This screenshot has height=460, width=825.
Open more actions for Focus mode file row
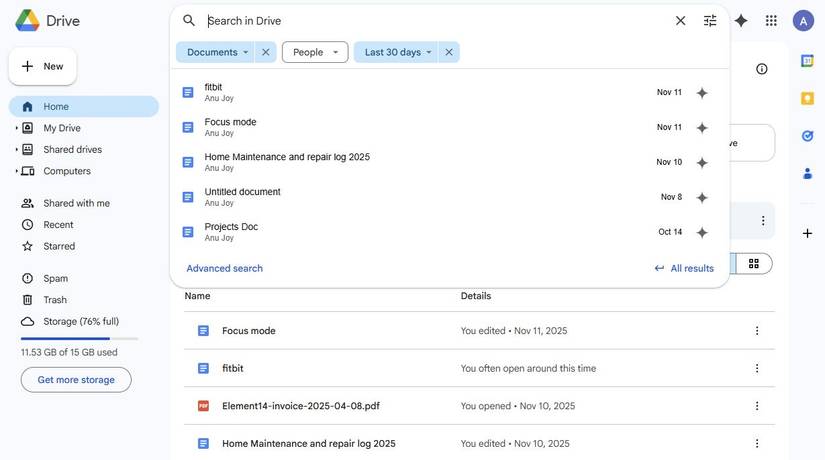[x=757, y=331]
